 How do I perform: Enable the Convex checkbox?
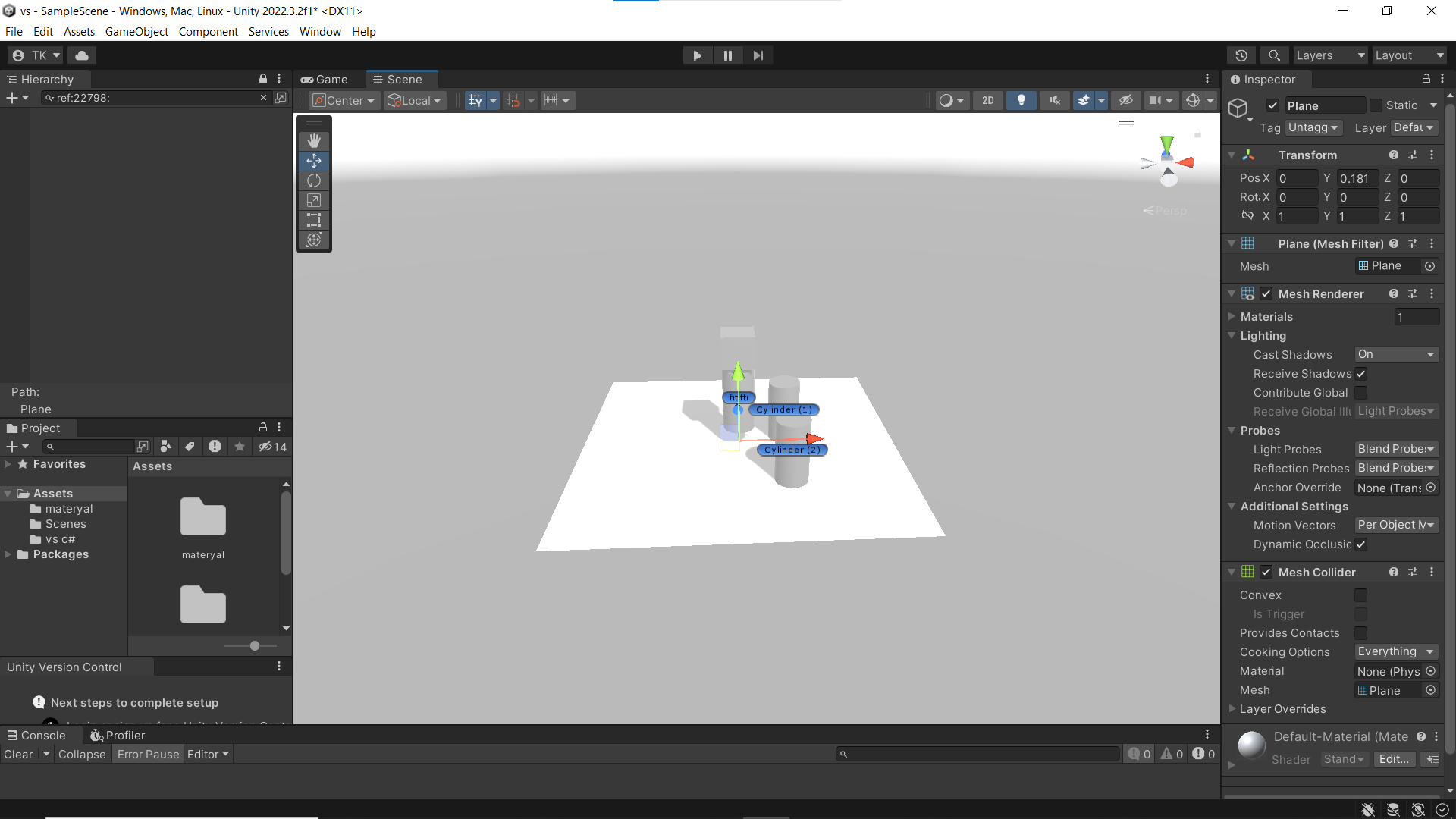click(x=1361, y=595)
